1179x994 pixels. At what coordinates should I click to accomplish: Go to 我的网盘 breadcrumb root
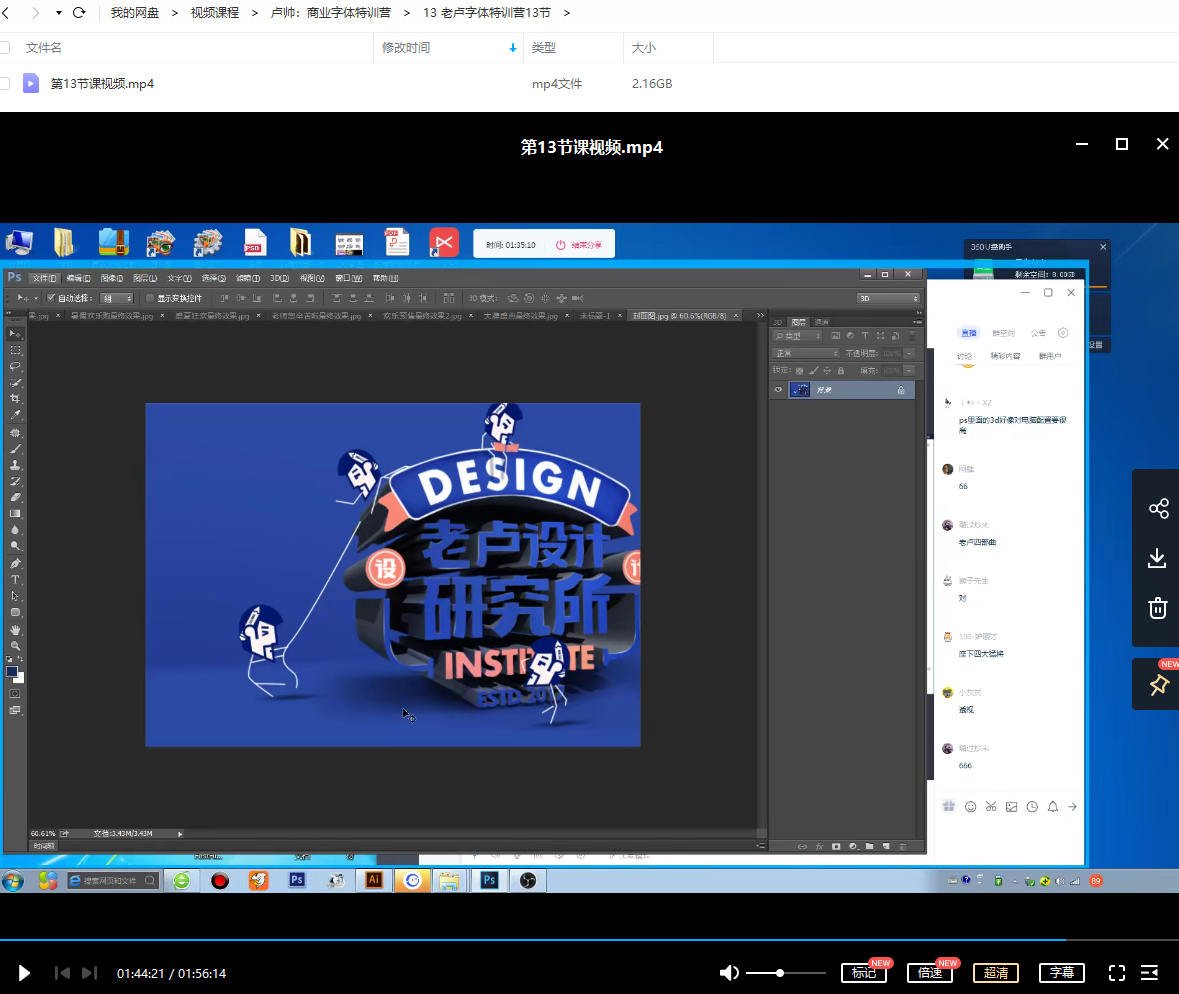click(x=135, y=13)
